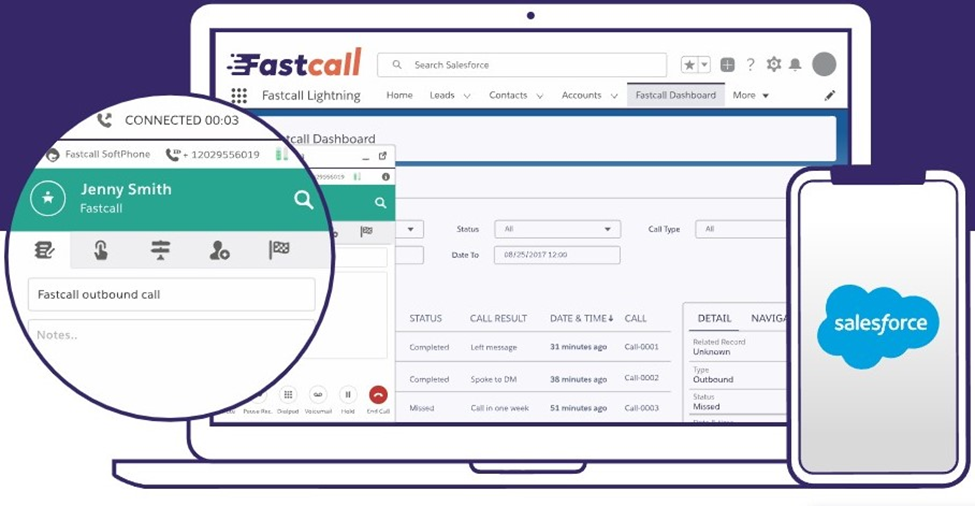Select the DETAIL tab
975x506 pixels.
click(x=714, y=318)
